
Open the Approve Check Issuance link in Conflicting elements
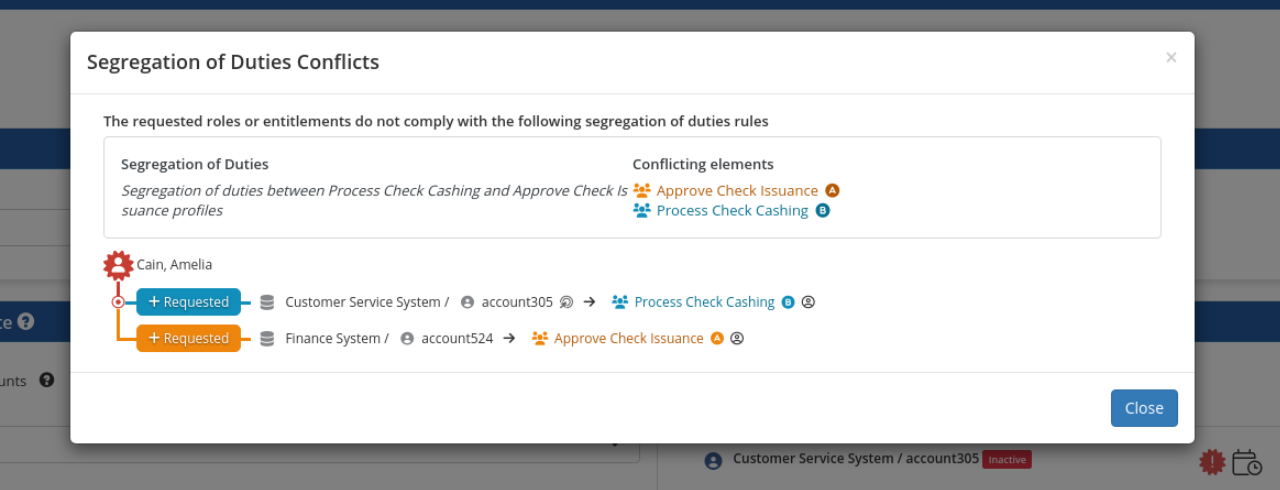tap(737, 191)
